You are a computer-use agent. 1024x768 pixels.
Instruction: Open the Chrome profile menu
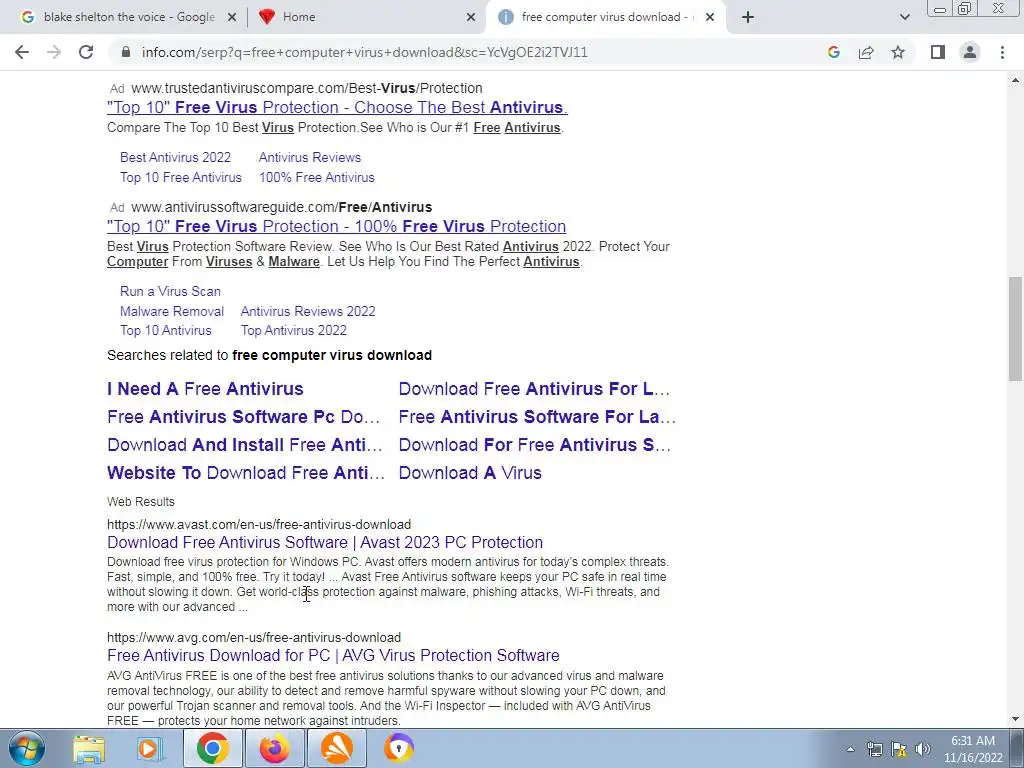tap(970, 52)
